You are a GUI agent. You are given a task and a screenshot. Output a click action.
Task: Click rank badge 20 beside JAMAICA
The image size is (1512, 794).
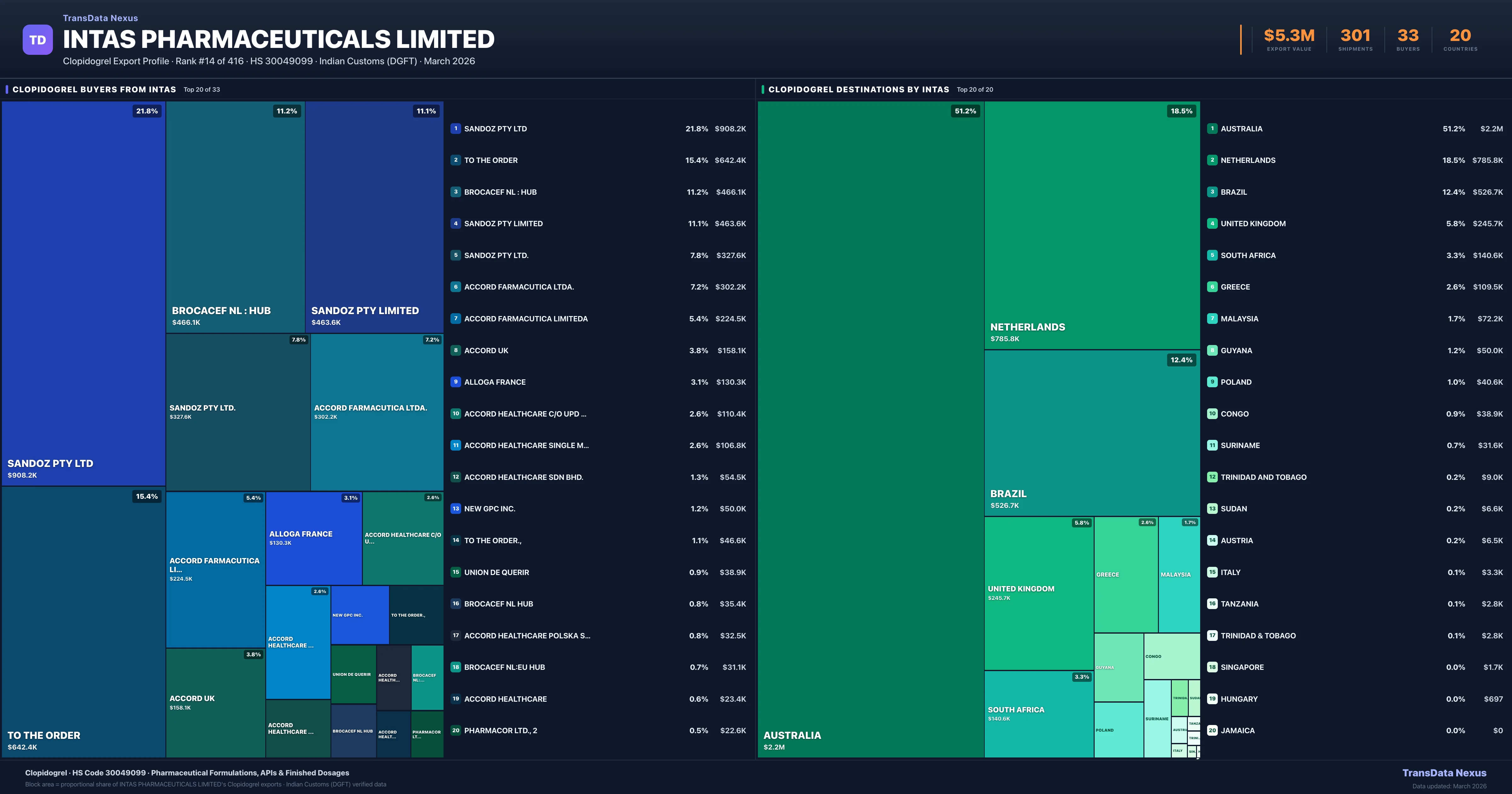click(x=1212, y=731)
